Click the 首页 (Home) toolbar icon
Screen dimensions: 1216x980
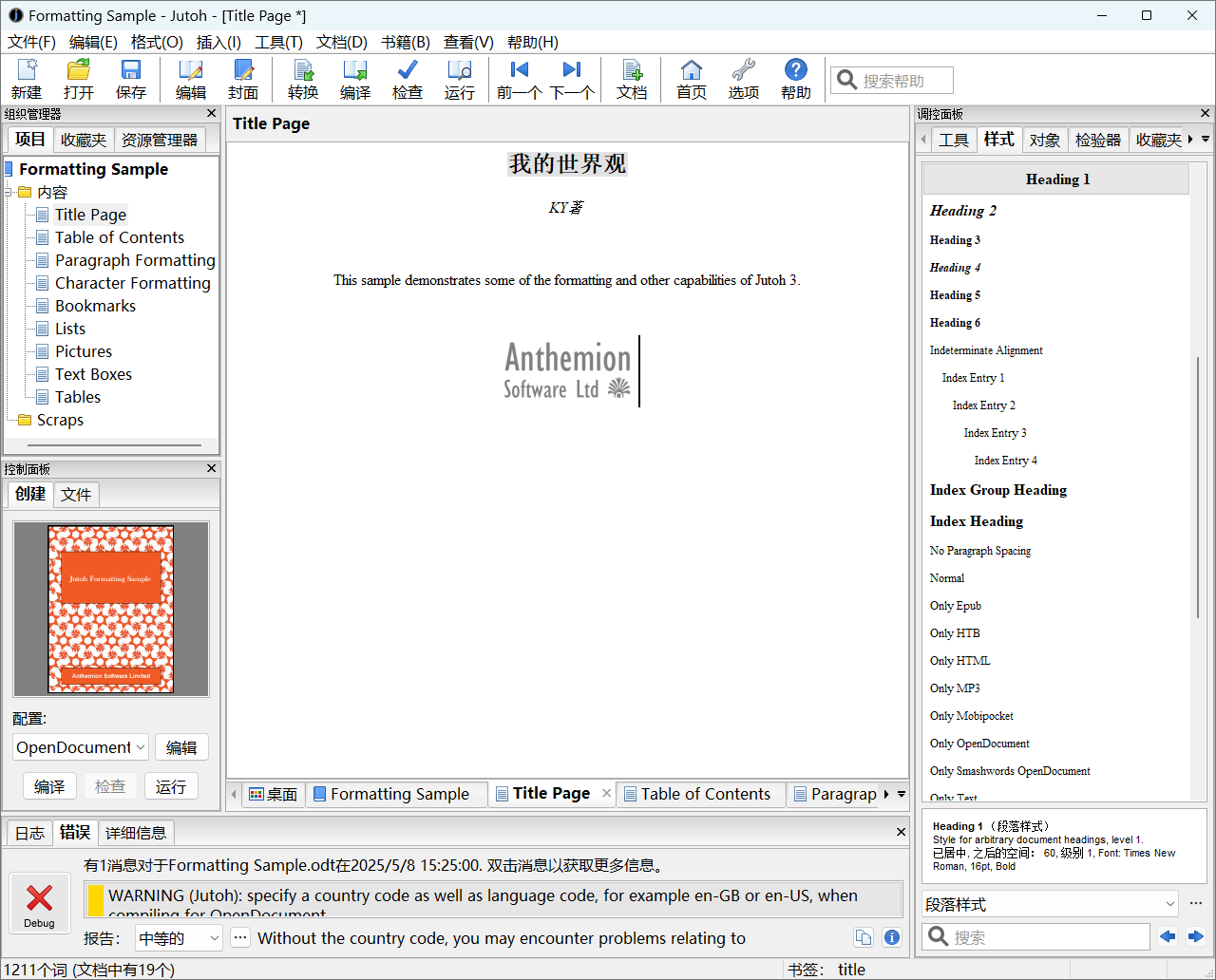692,79
